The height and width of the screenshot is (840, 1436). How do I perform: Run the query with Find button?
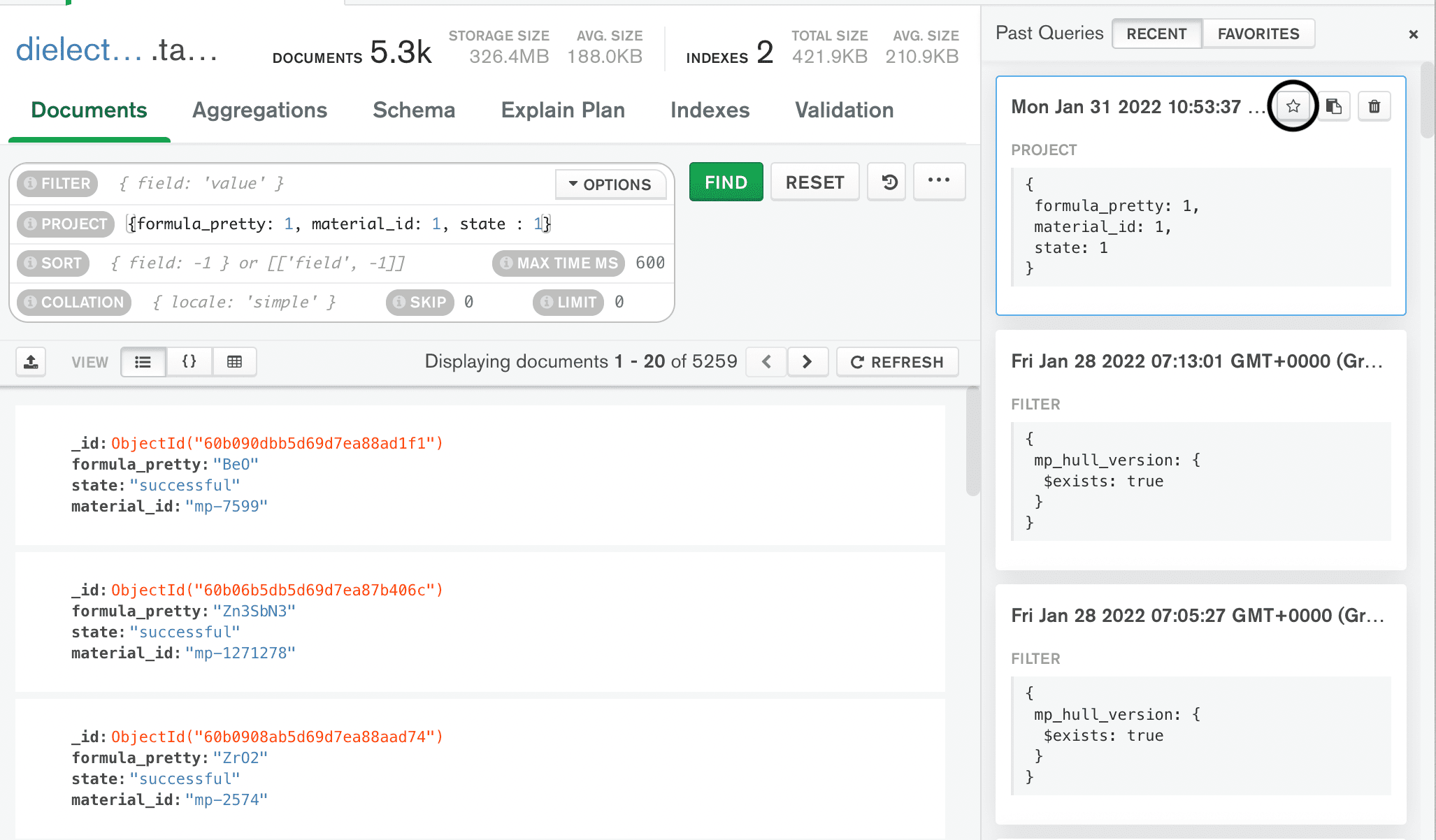click(725, 182)
